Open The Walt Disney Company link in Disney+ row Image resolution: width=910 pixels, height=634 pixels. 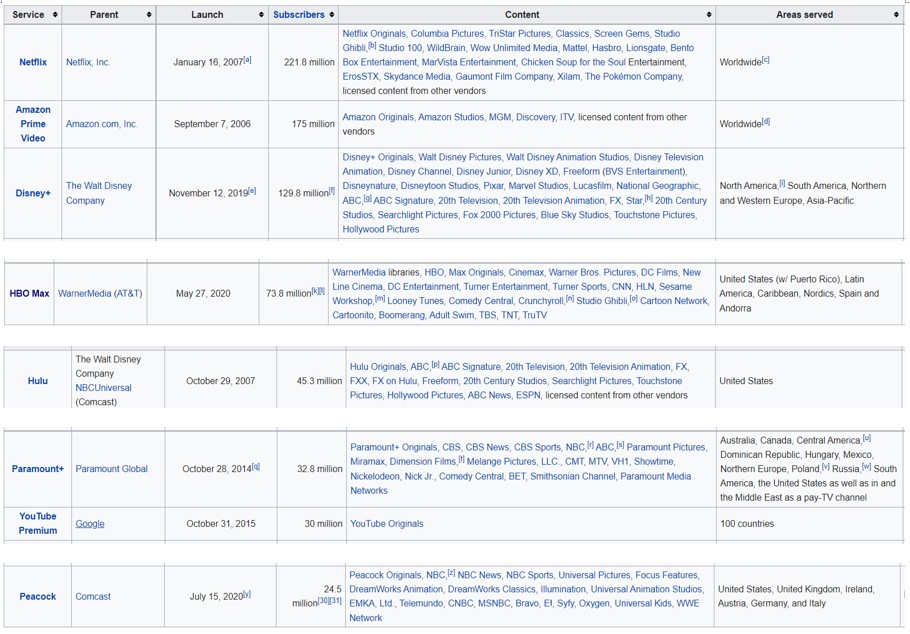[99, 193]
